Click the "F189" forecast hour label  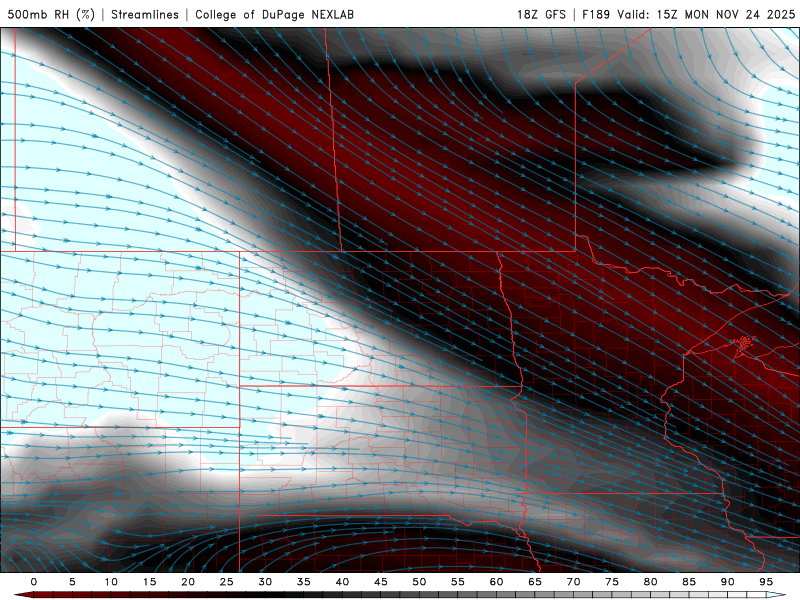(x=596, y=14)
